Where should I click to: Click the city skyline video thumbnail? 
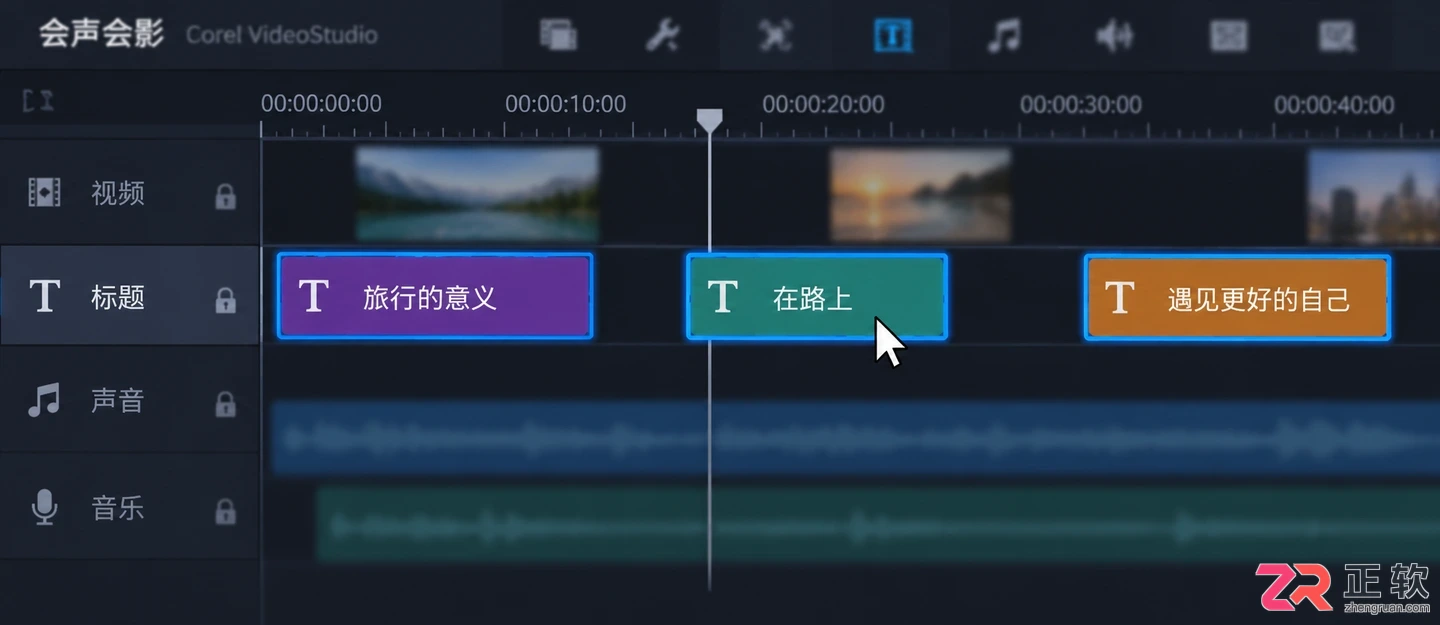[x=1374, y=196]
